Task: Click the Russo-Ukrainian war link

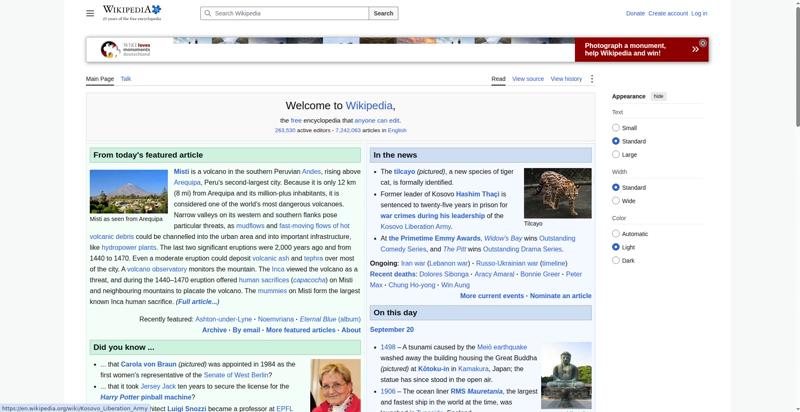Action: (506, 263)
